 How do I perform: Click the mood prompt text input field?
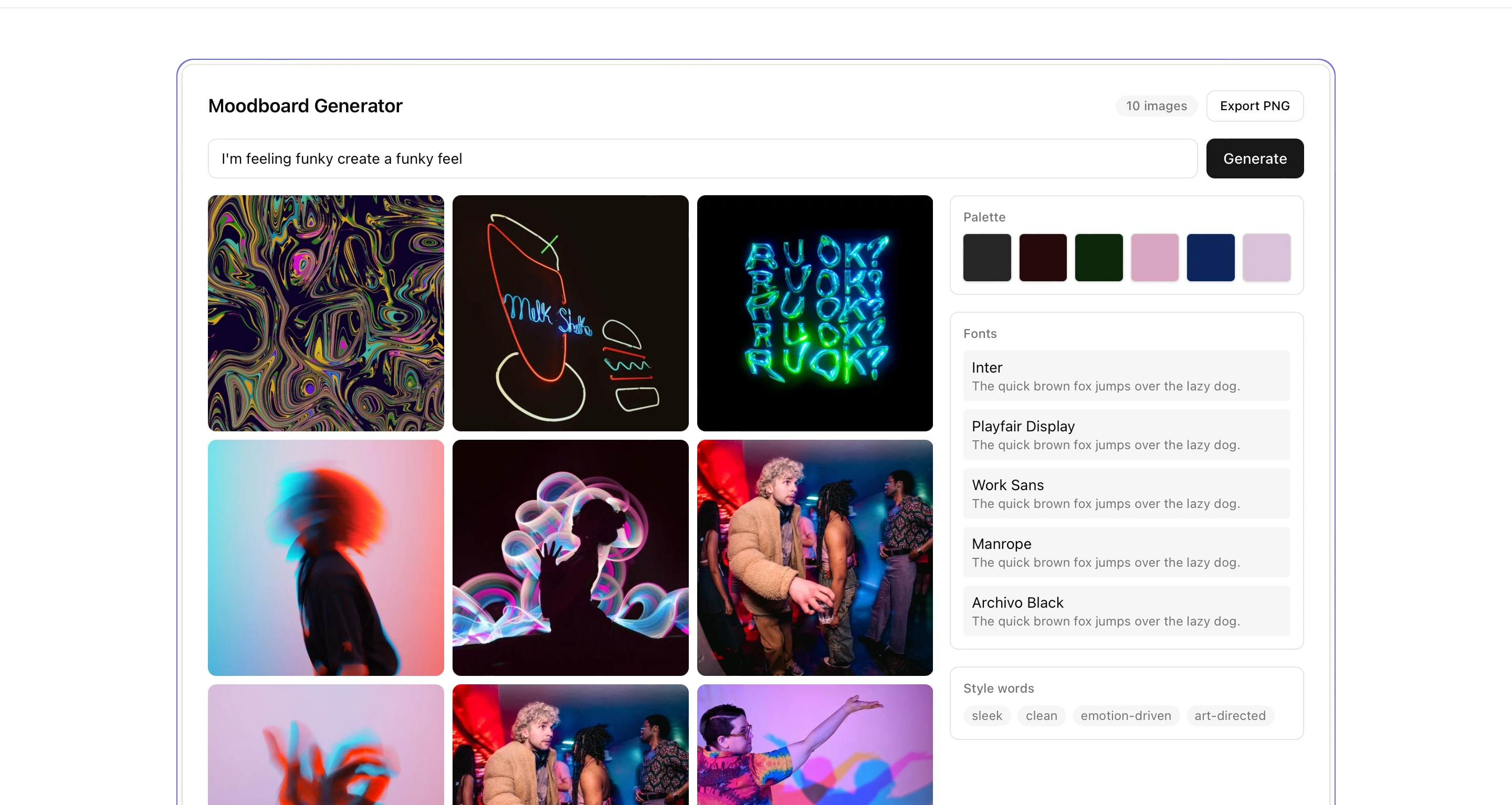(702, 158)
